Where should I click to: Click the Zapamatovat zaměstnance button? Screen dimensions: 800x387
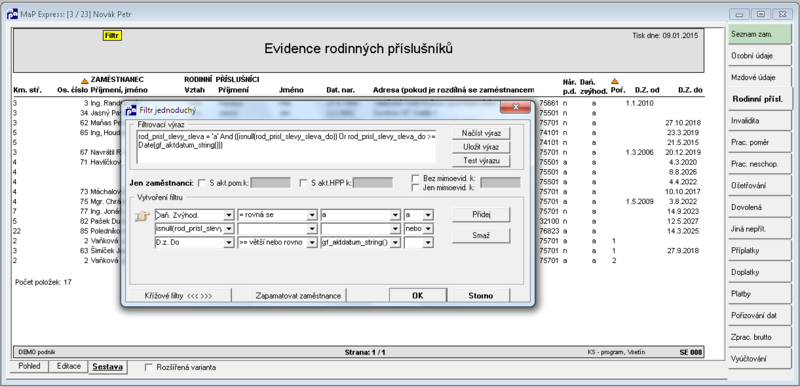[x=299, y=296]
